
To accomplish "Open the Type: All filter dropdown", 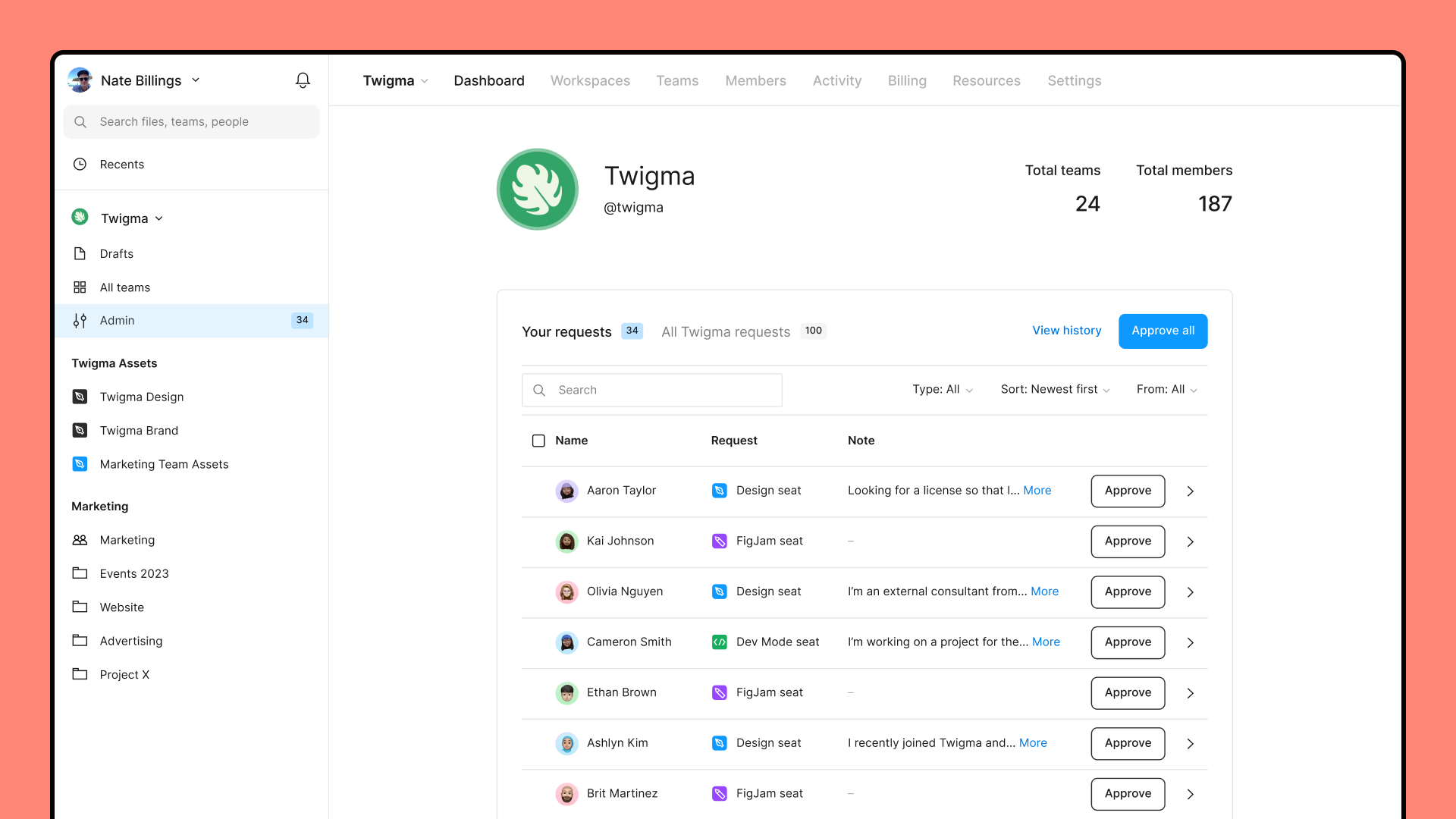I will (942, 389).
